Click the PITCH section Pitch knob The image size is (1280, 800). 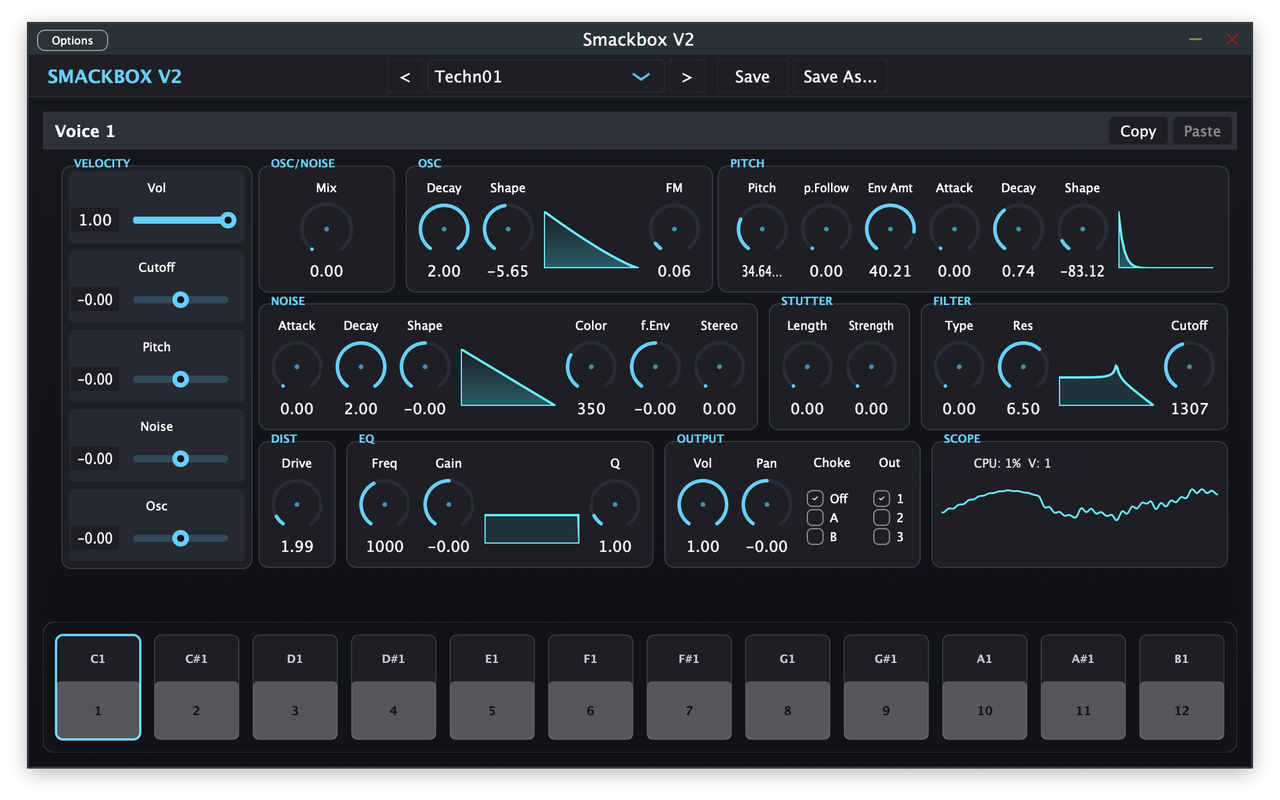click(762, 229)
